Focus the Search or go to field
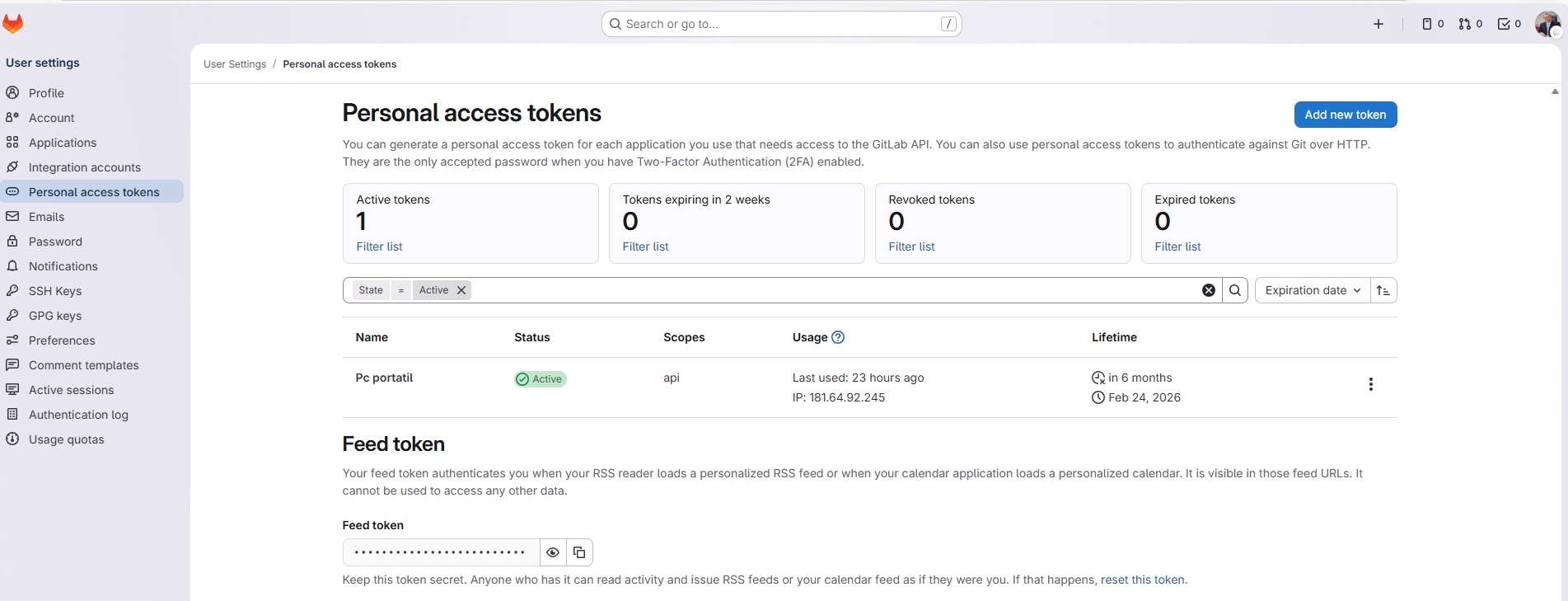1568x601 pixels. pyautogui.click(x=781, y=24)
